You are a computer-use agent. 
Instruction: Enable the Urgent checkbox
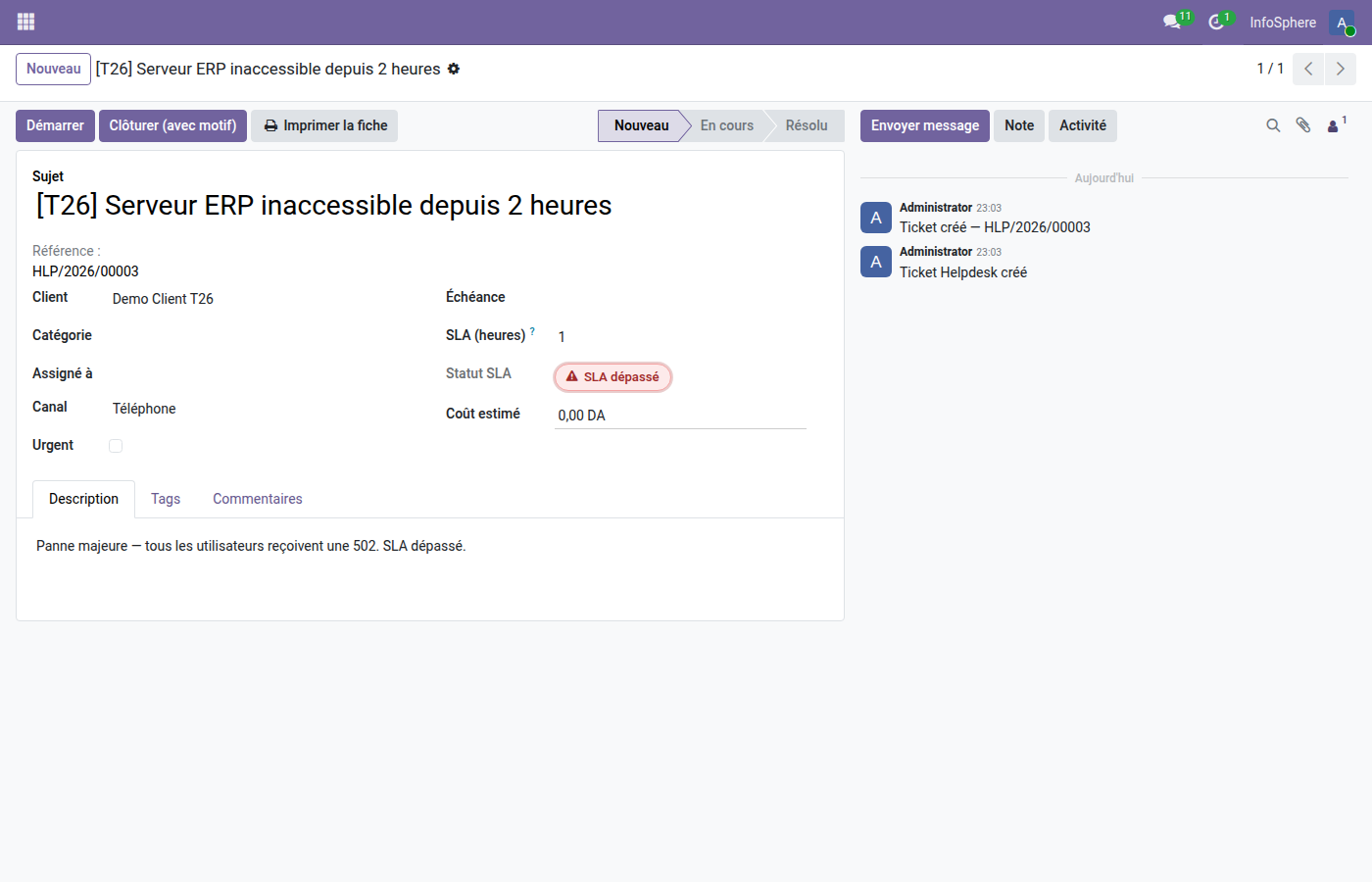(115, 445)
